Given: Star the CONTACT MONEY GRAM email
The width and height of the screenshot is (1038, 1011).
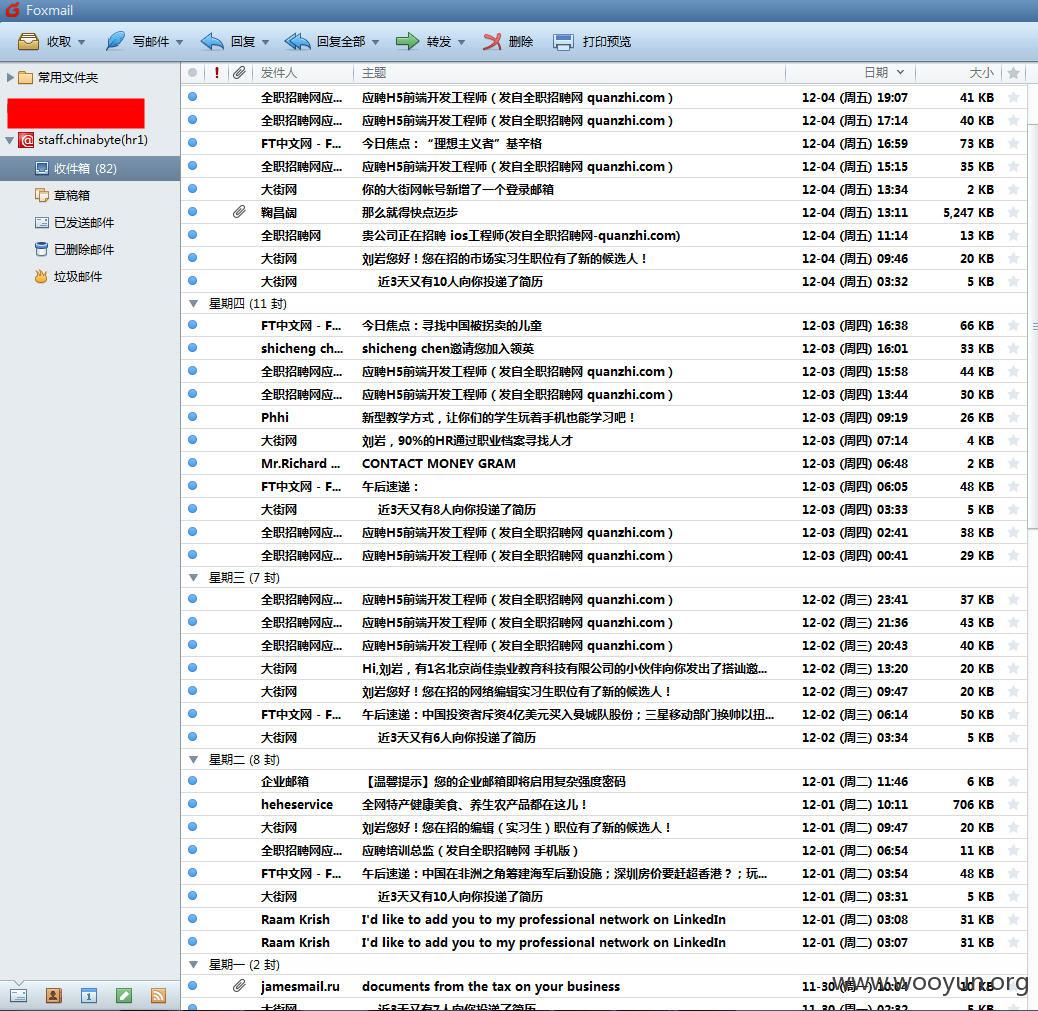Looking at the screenshot, I should click(1013, 463).
